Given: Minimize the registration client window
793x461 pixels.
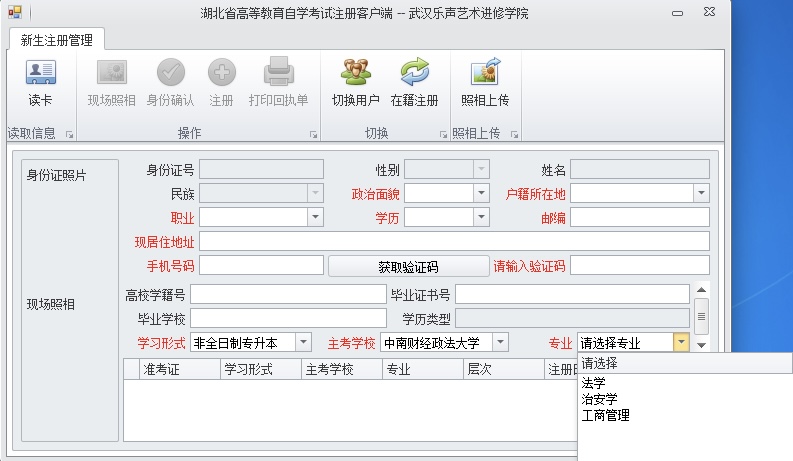Looking at the screenshot, I should tap(678, 13).
